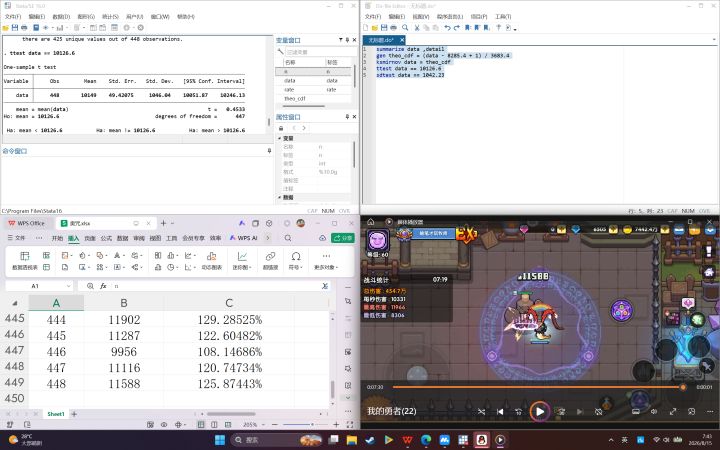Click the green 分享 share button in WPS
The image size is (720, 450).
tap(343, 238)
